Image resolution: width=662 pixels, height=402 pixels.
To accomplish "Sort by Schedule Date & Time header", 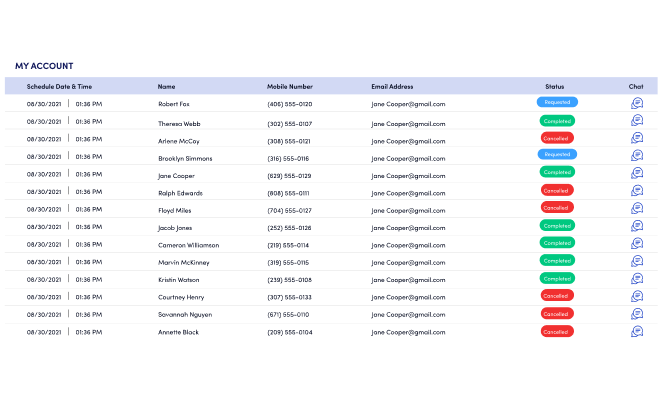I will (59, 87).
